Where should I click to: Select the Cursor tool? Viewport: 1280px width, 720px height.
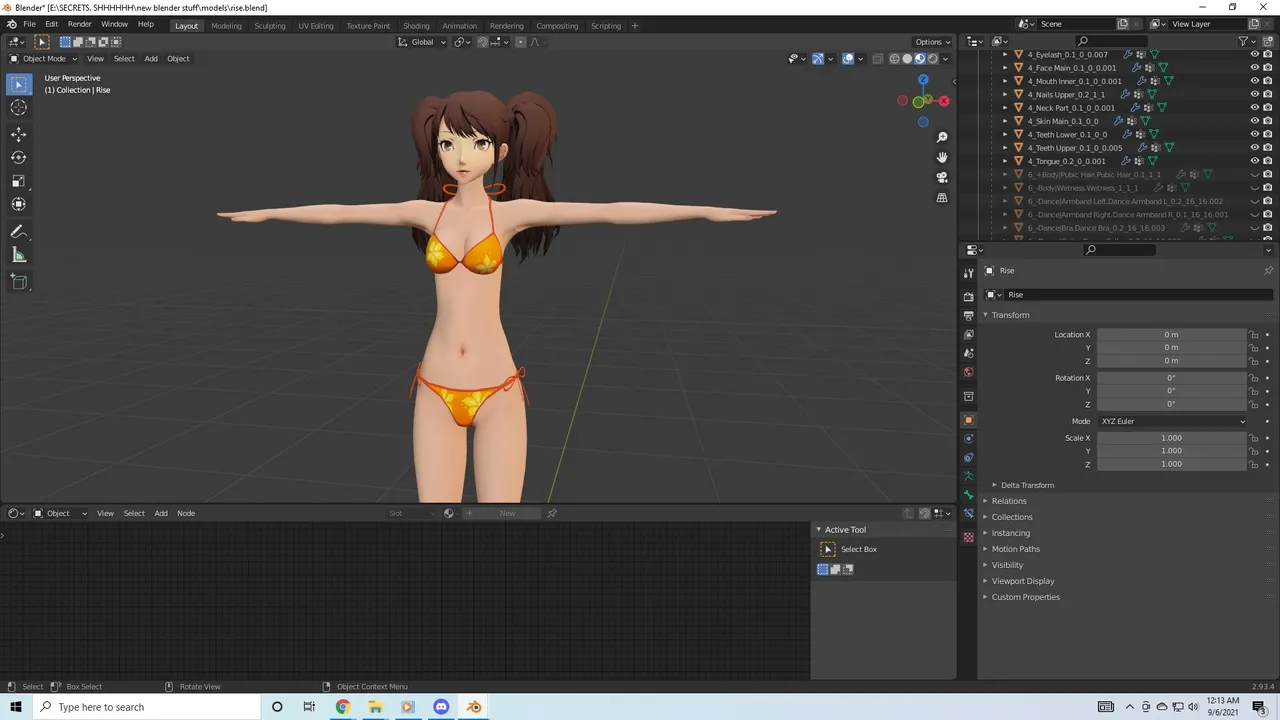(x=18, y=107)
